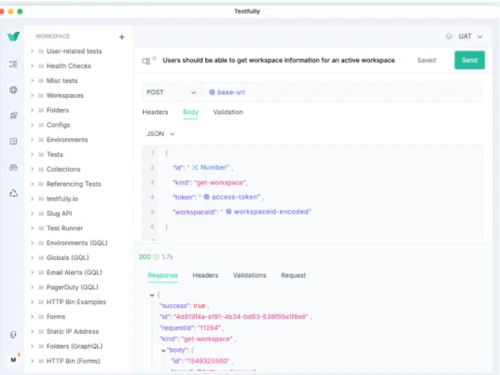This screenshot has height=375, width=500.
Task: Open the Referencing Tests folder
Action: (74, 184)
